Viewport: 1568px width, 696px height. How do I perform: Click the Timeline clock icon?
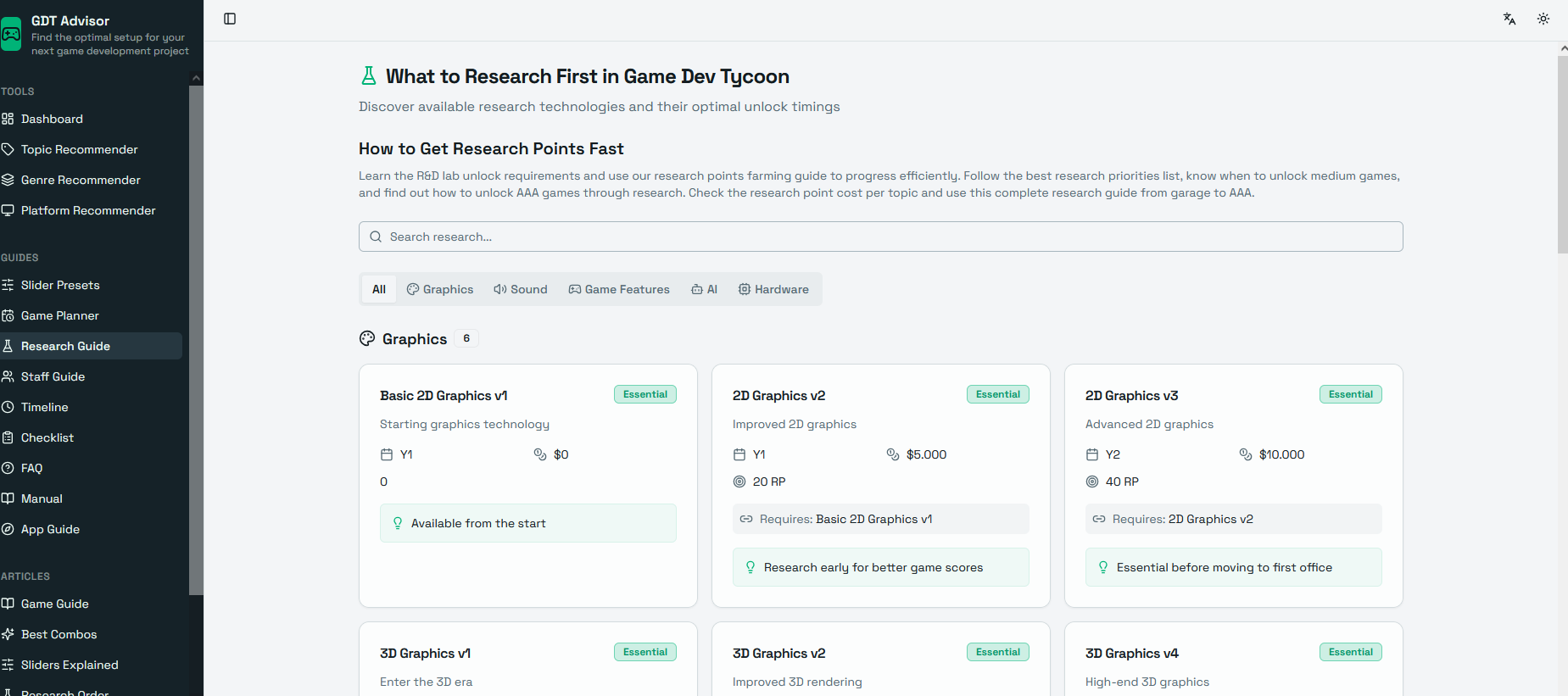tap(8, 407)
